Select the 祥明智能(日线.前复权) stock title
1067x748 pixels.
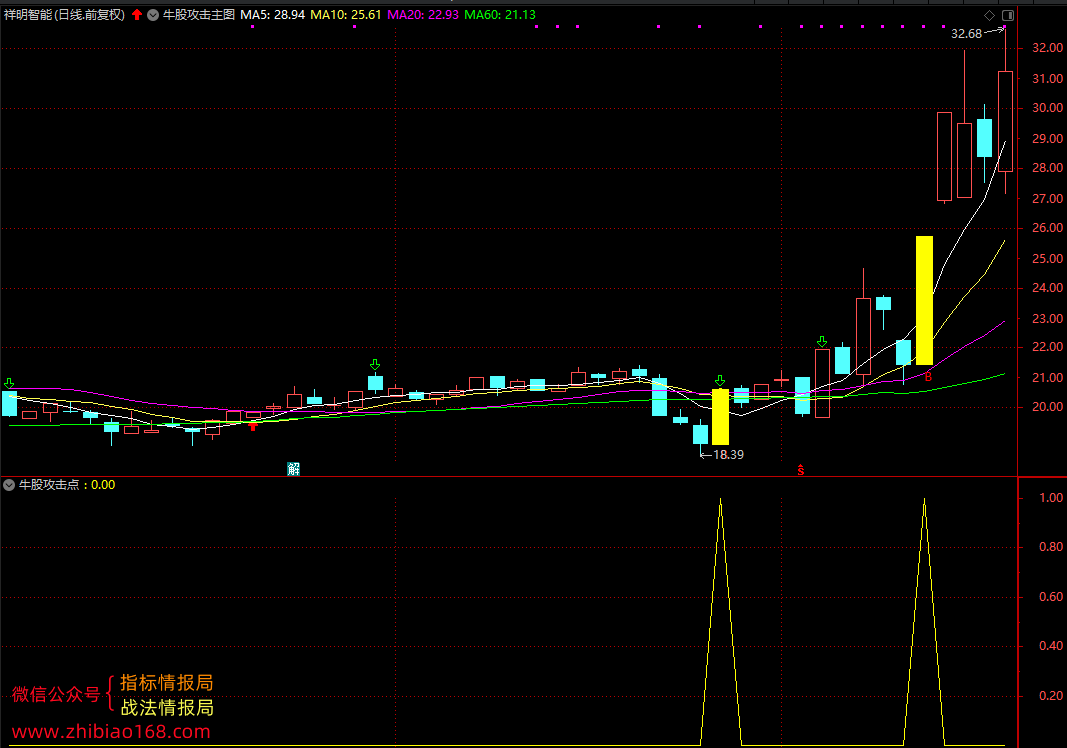[x=65, y=14]
